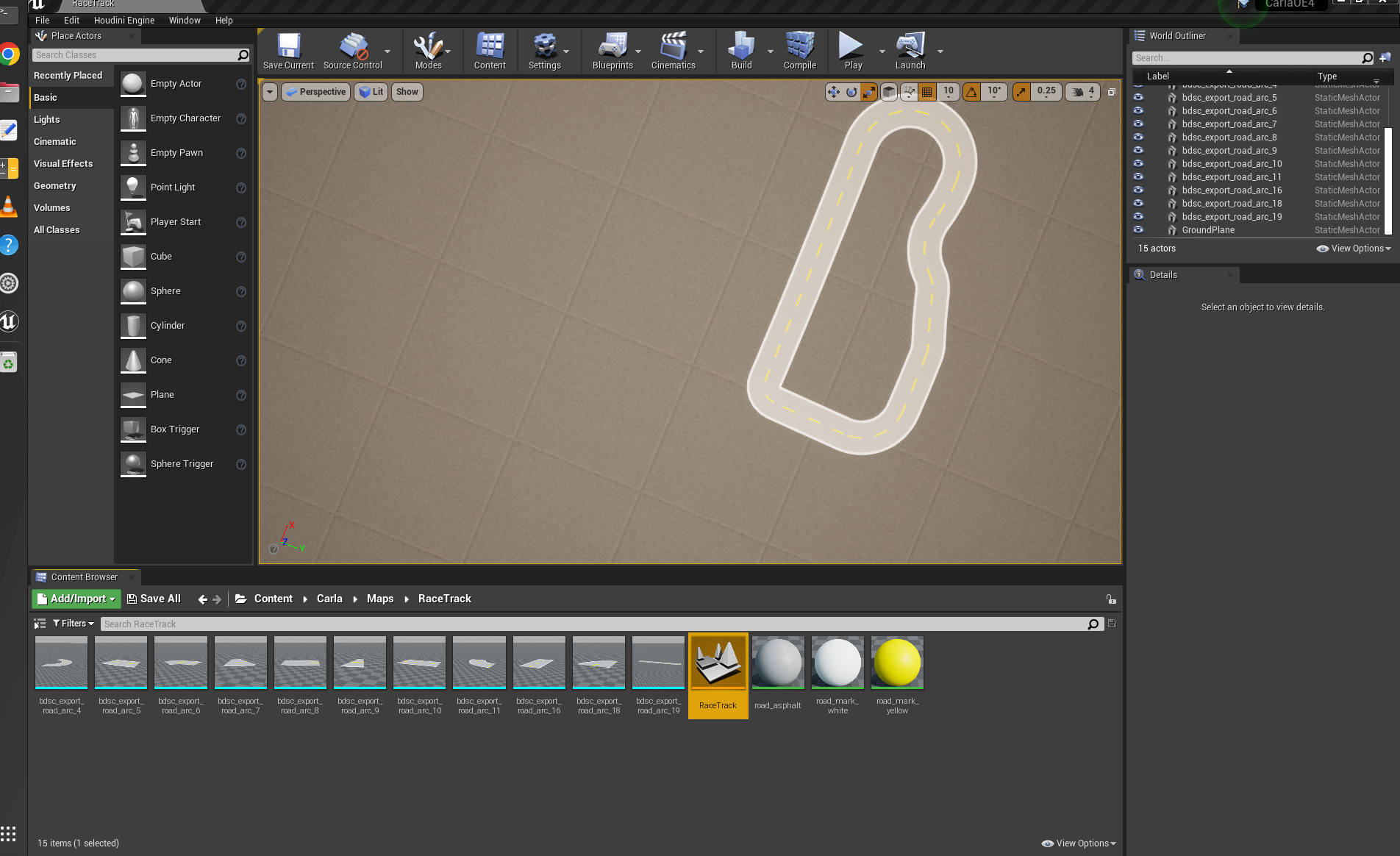Click the Cinematics toolbar icon

pyautogui.click(x=673, y=51)
